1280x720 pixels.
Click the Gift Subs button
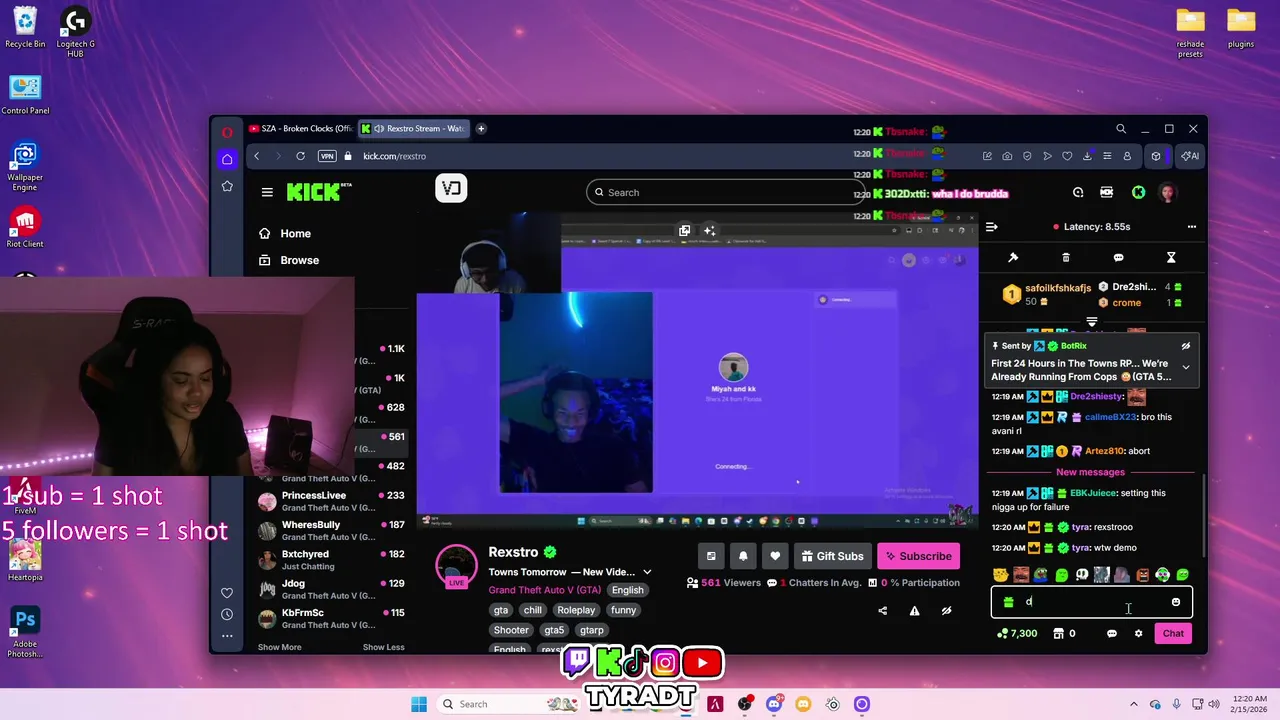(x=833, y=556)
